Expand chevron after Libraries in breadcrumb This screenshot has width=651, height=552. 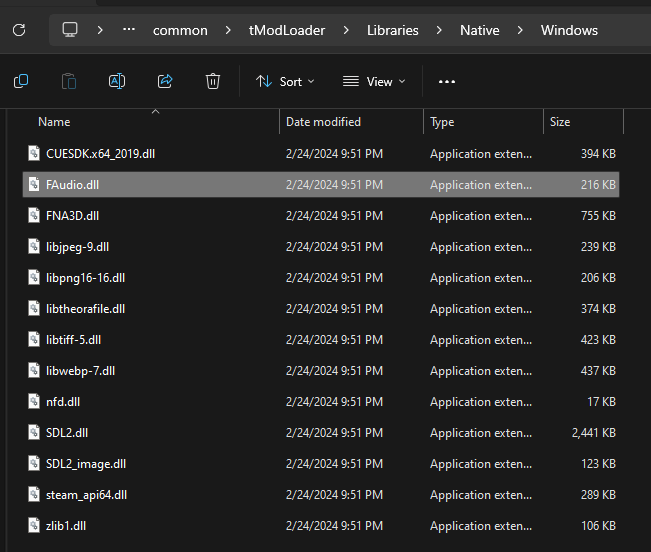439,30
